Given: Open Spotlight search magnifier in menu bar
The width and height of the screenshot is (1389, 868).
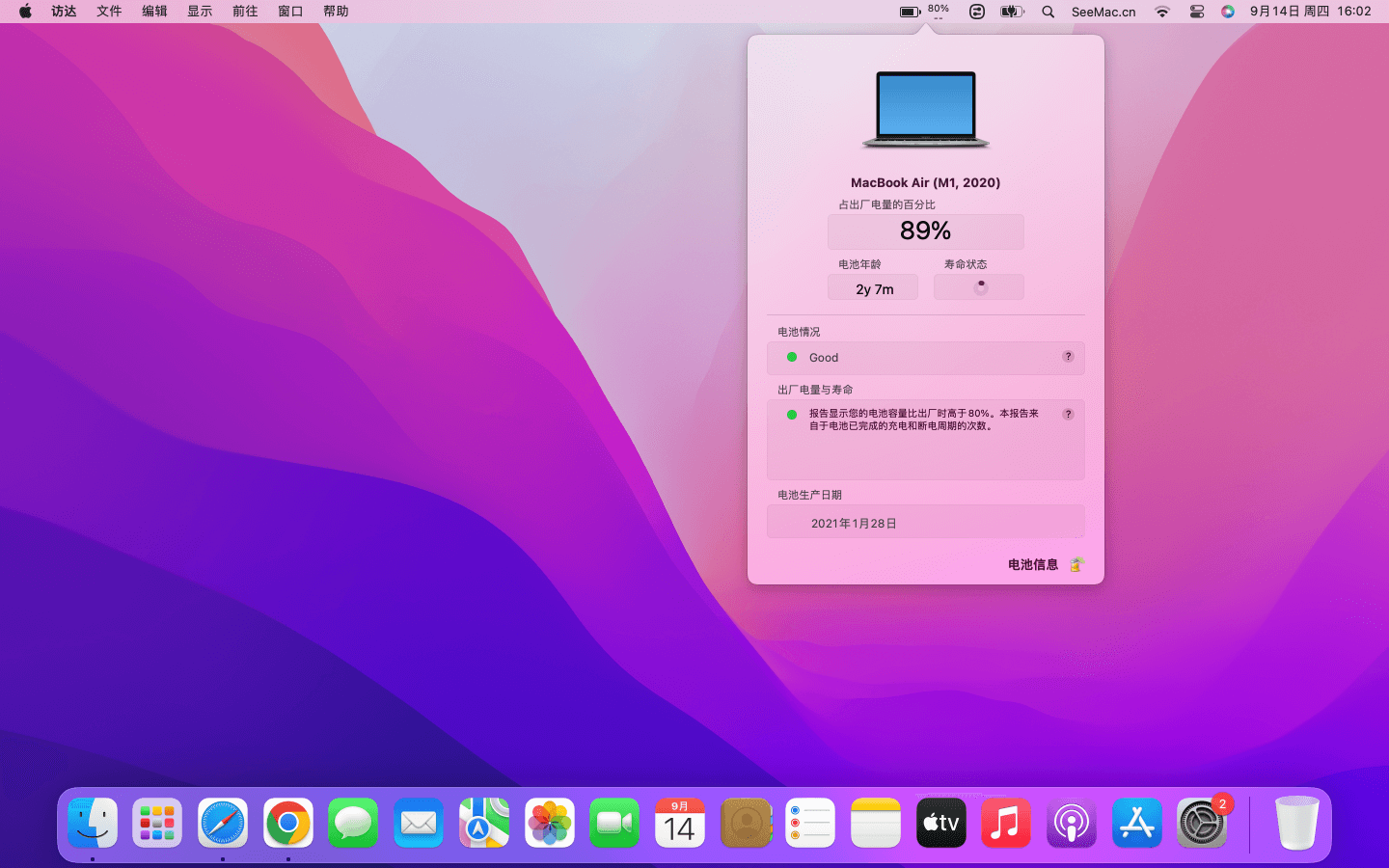Looking at the screenshot, I should [x=1048, y=12].
